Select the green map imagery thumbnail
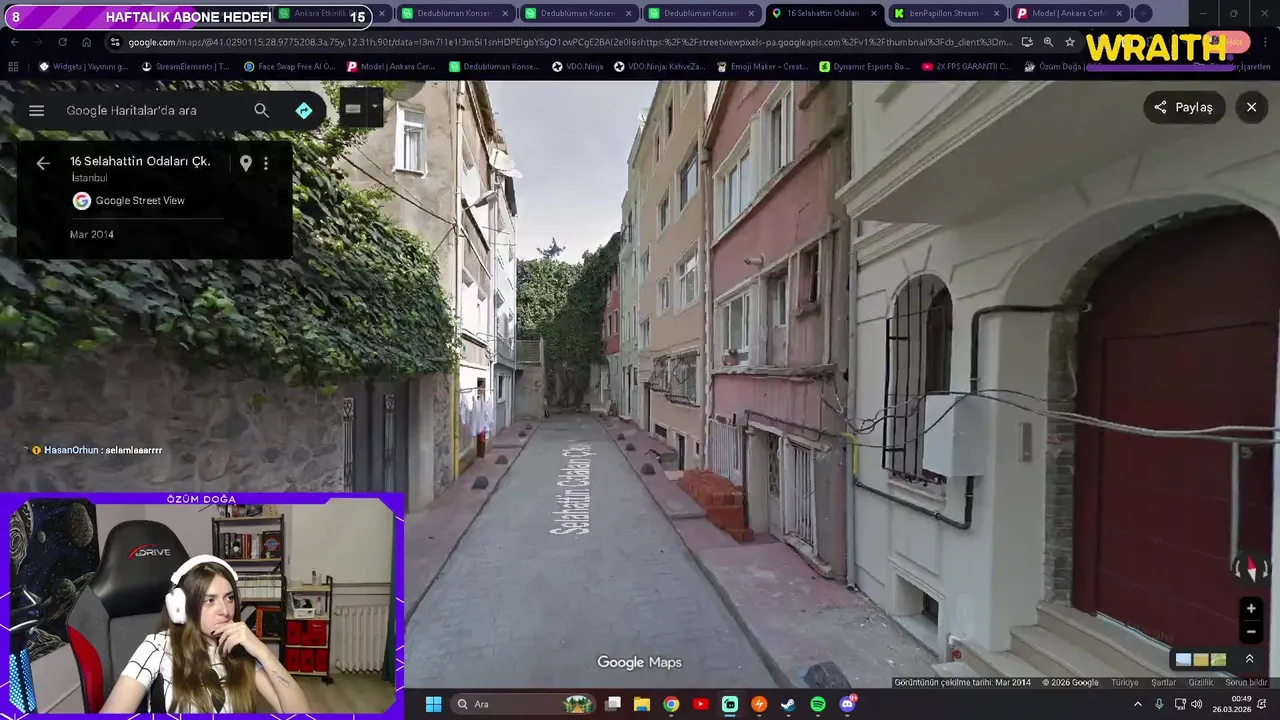The image size is (1280, 720). pyautogui.click(x=1218, y=660)
